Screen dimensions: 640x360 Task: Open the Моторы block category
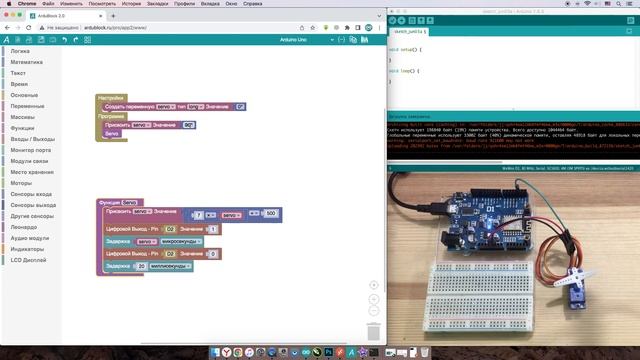[x=21, y=183]
